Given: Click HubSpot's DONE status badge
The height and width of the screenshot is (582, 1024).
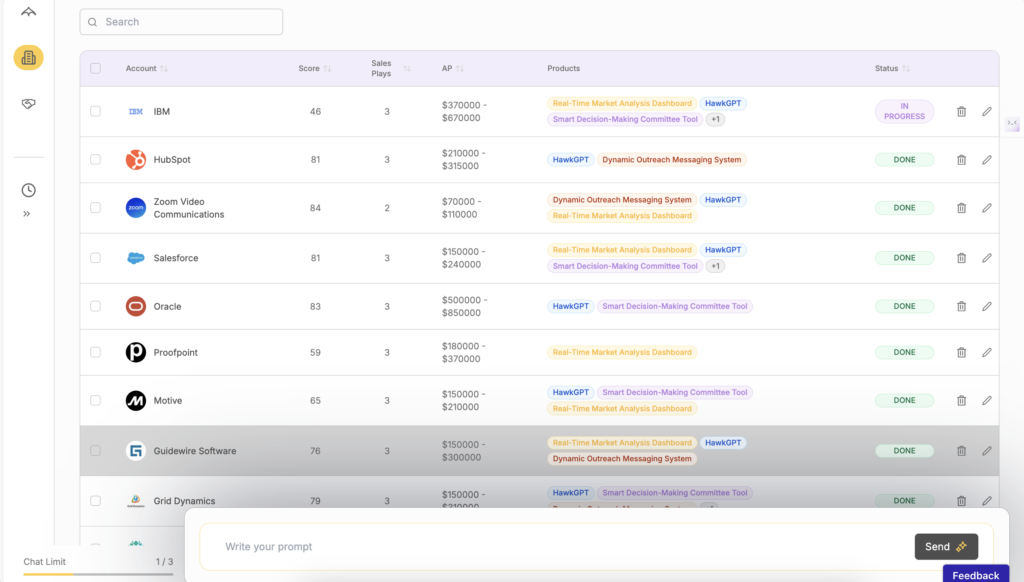Looking at the screenshot, I should [904, 159].
